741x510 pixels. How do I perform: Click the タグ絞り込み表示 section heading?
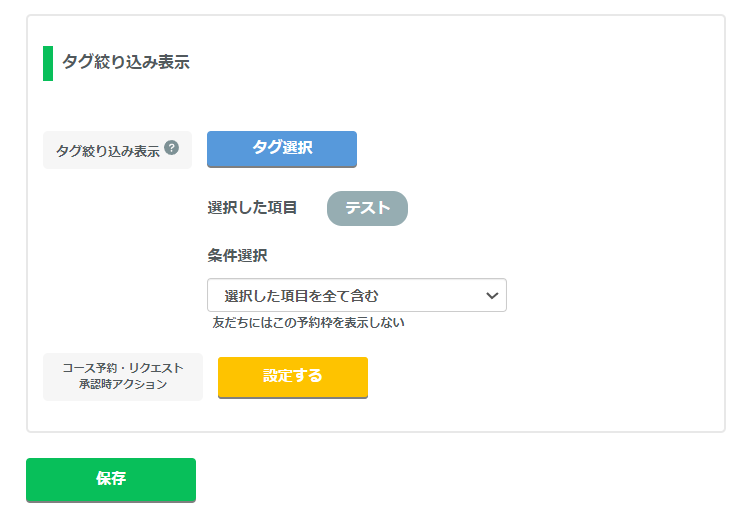tap(126, 62)
